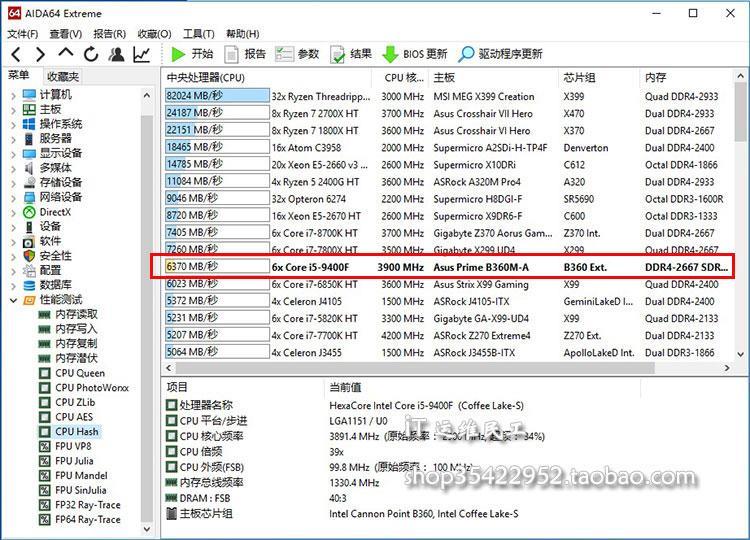Expand the 计算机 tree node
The width and height of the screenshot is (750, 540).
(13, 94)
